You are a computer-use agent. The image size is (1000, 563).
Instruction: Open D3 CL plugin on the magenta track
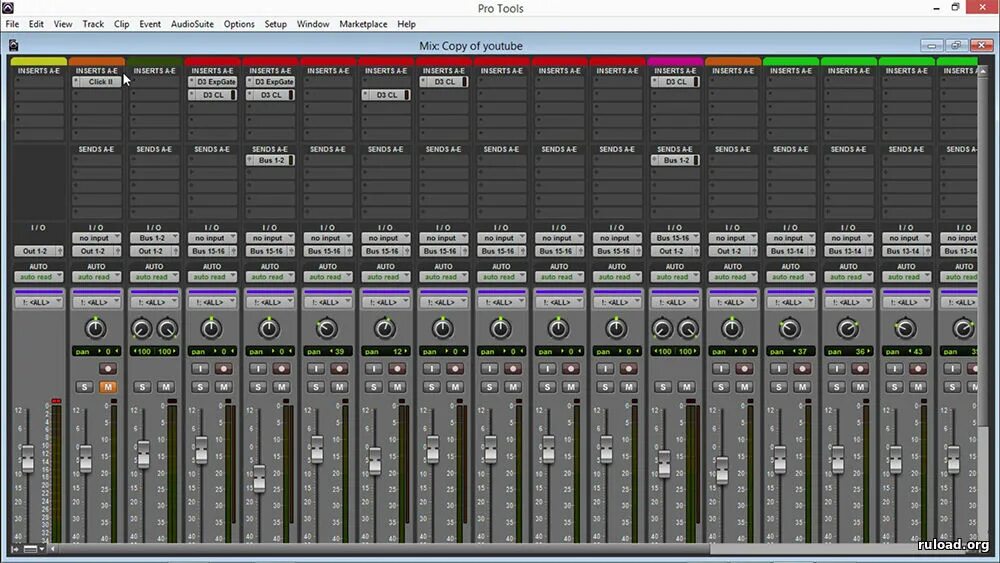675,82
